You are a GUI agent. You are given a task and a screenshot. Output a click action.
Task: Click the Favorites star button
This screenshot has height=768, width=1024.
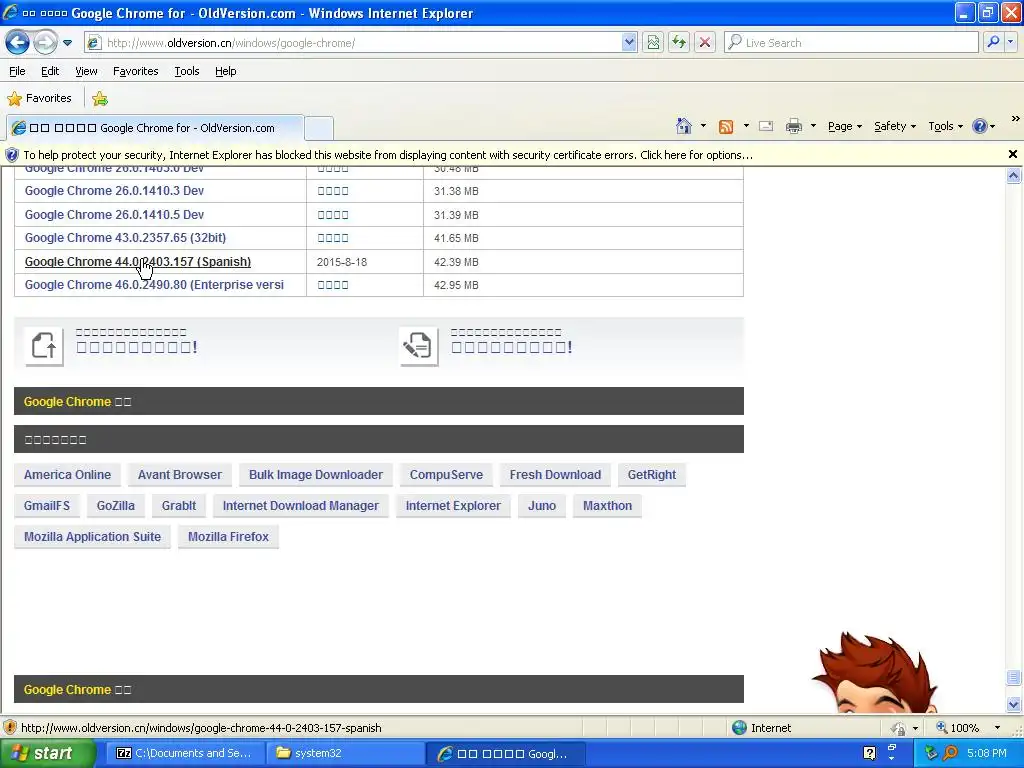tap(39, 98)
